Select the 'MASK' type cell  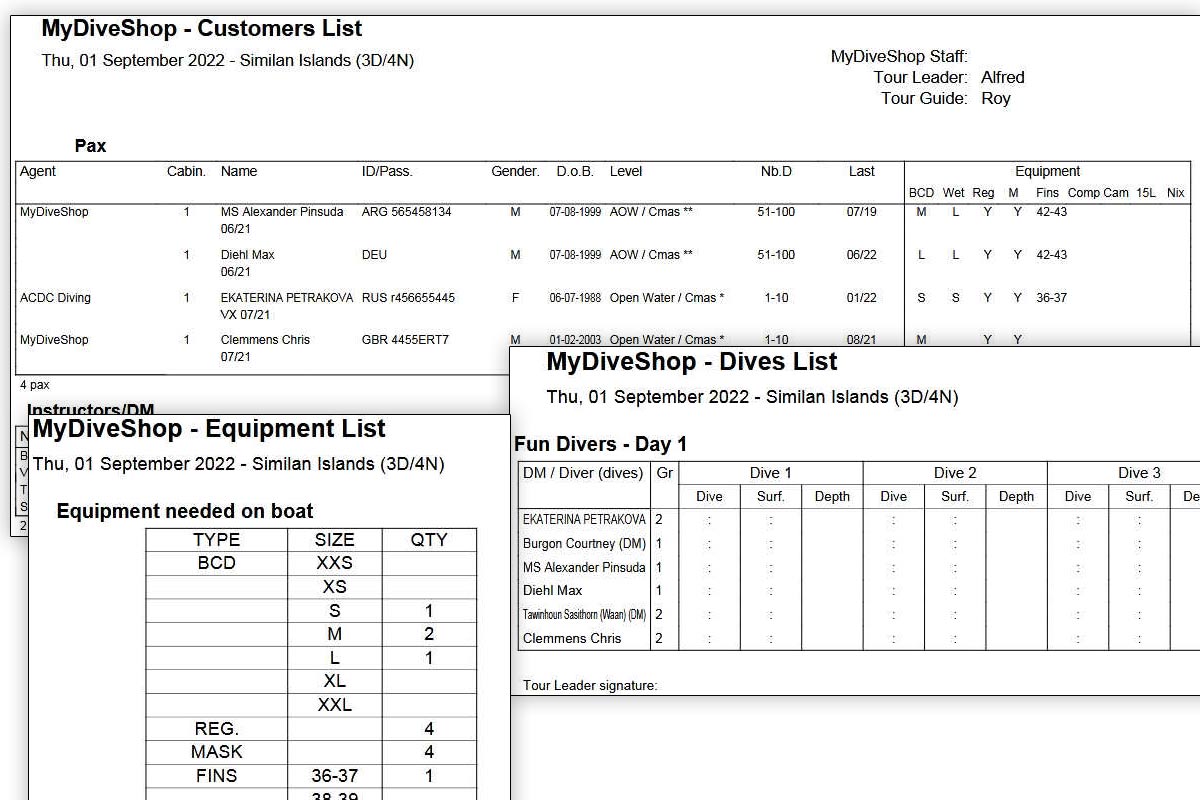(x=216, y=752)
